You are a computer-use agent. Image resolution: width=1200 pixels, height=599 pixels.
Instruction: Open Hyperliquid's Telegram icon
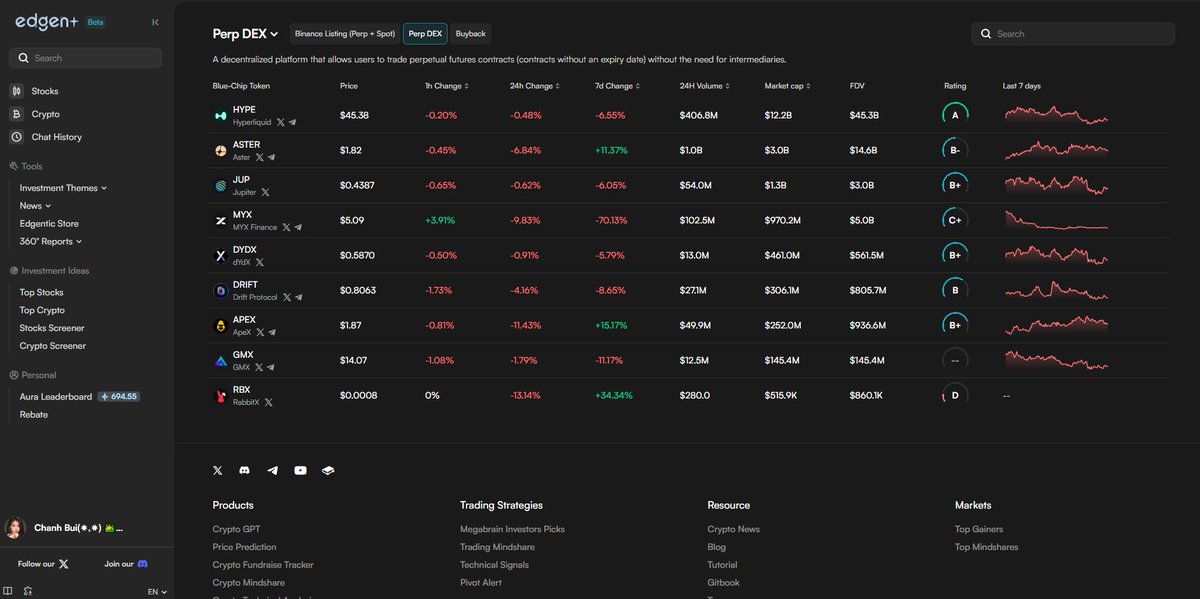[292, 122]
